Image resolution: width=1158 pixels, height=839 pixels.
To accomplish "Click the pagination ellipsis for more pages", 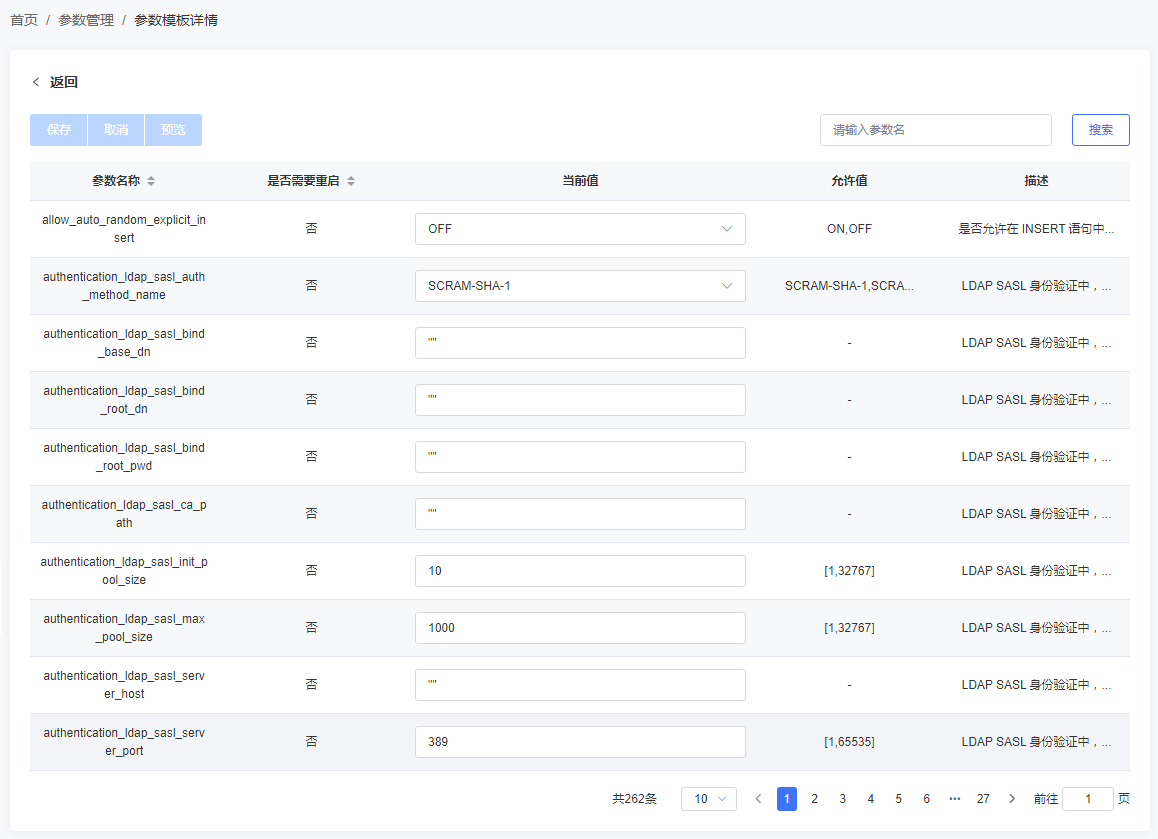I will click(954, 799).
